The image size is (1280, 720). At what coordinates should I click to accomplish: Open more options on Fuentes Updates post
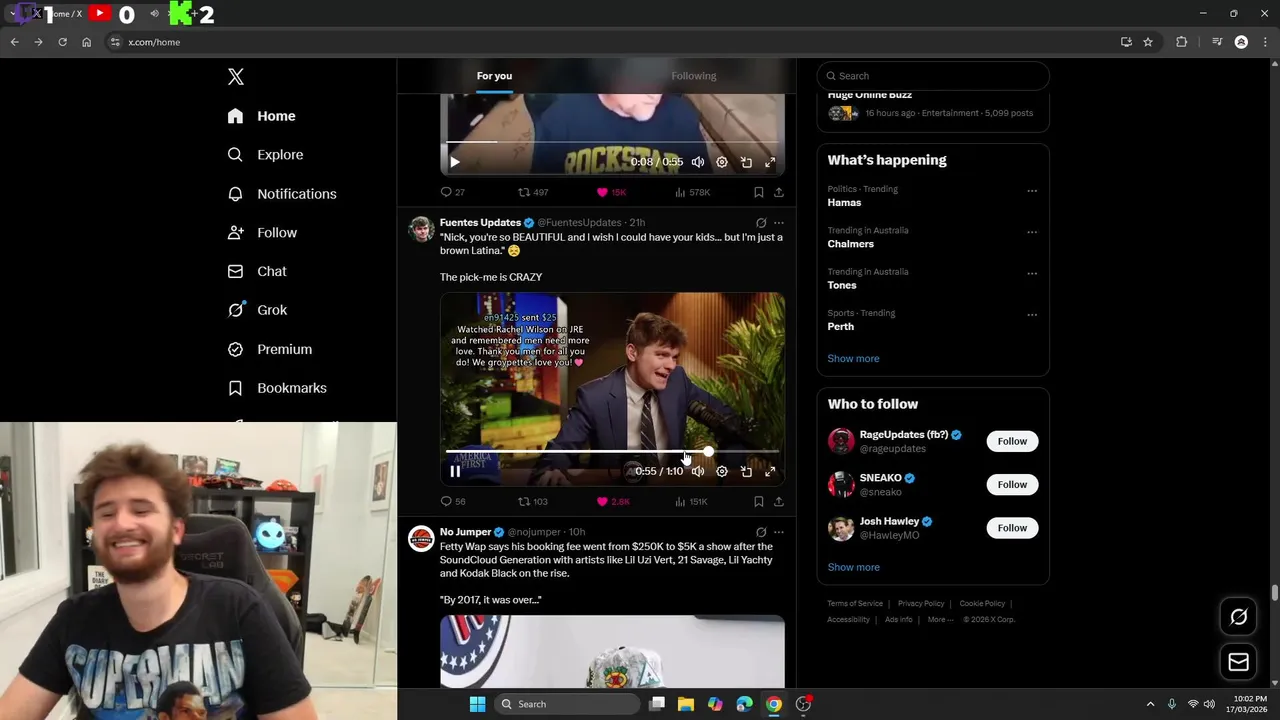(779, 223)
